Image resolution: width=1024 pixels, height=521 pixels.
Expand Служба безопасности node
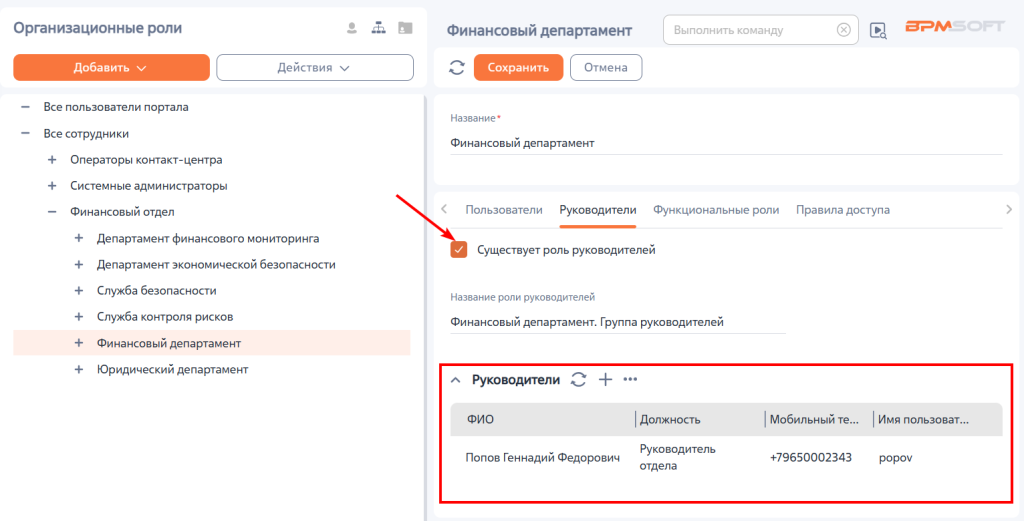[x=79, y=291]
